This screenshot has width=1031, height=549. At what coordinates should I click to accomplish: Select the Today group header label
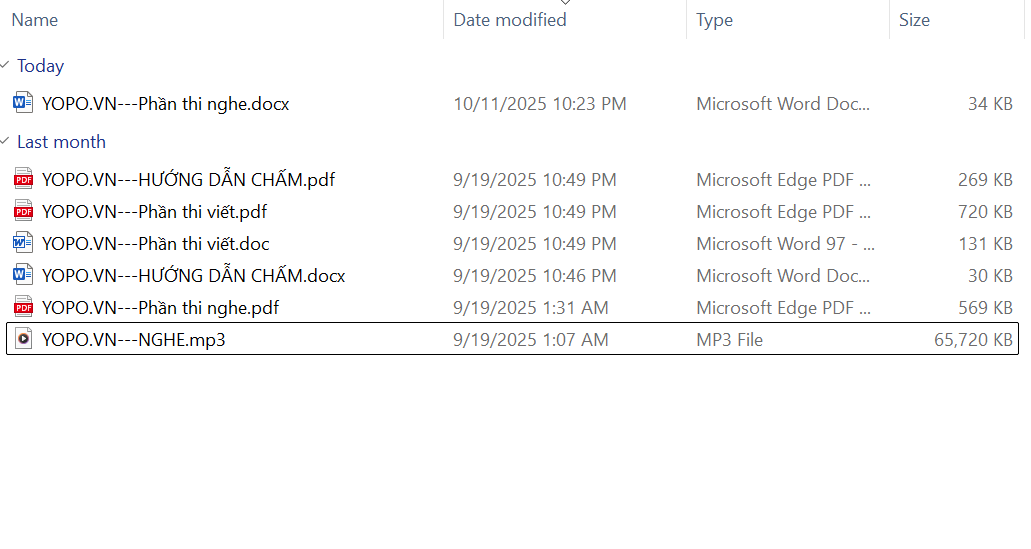(41, 66)
